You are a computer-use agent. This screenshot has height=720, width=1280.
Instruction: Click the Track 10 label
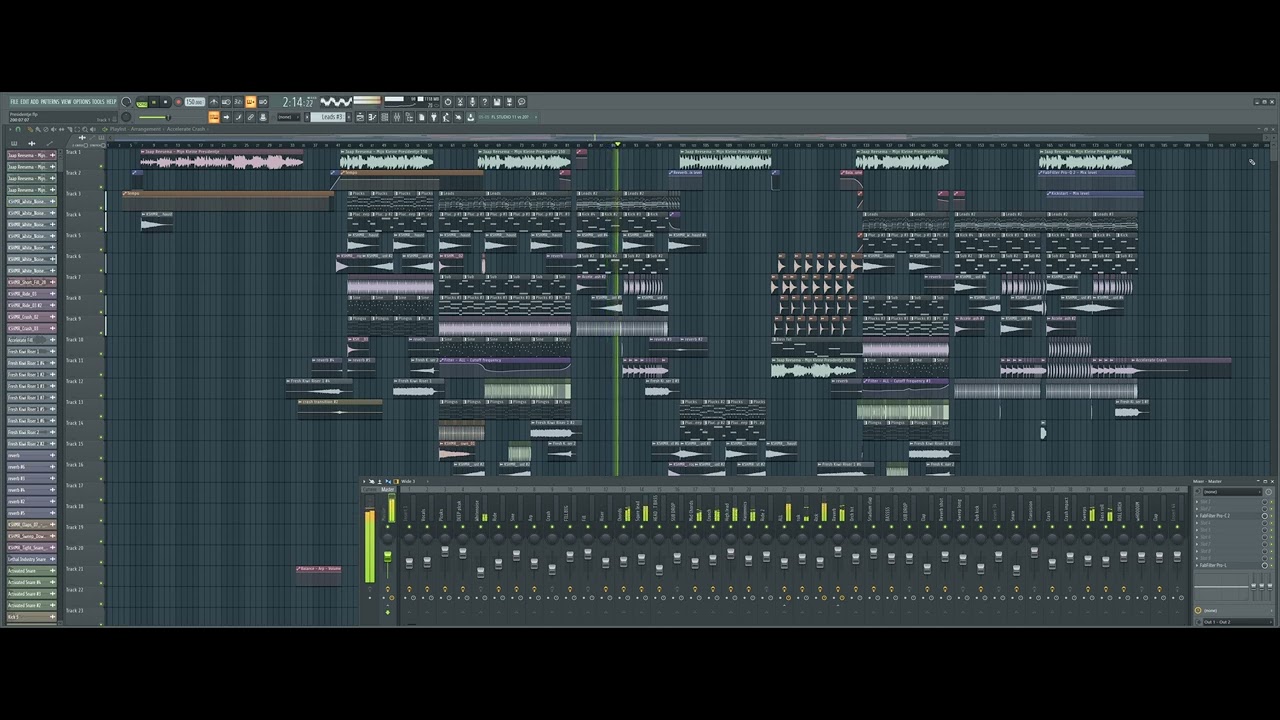(74, 340)
